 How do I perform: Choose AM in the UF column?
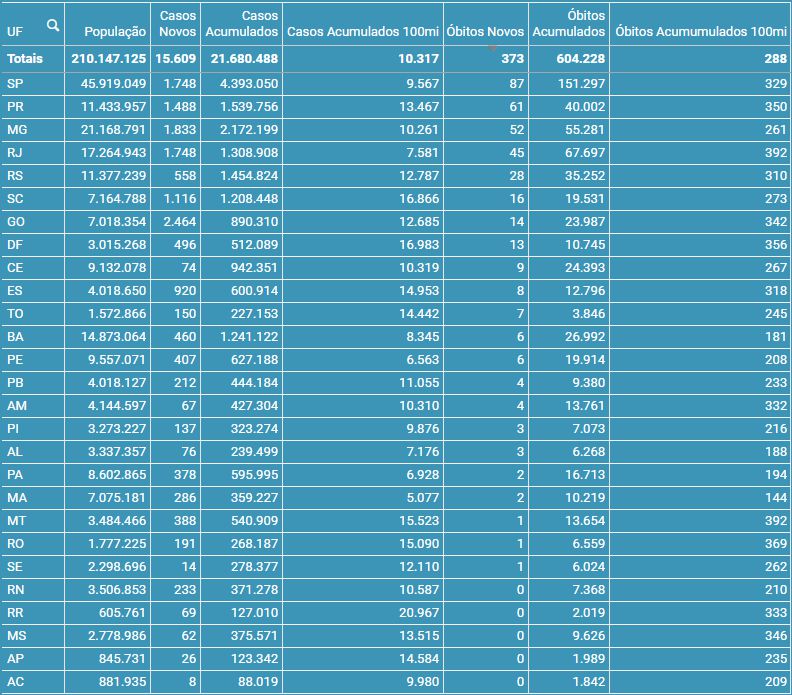point(16,405)
